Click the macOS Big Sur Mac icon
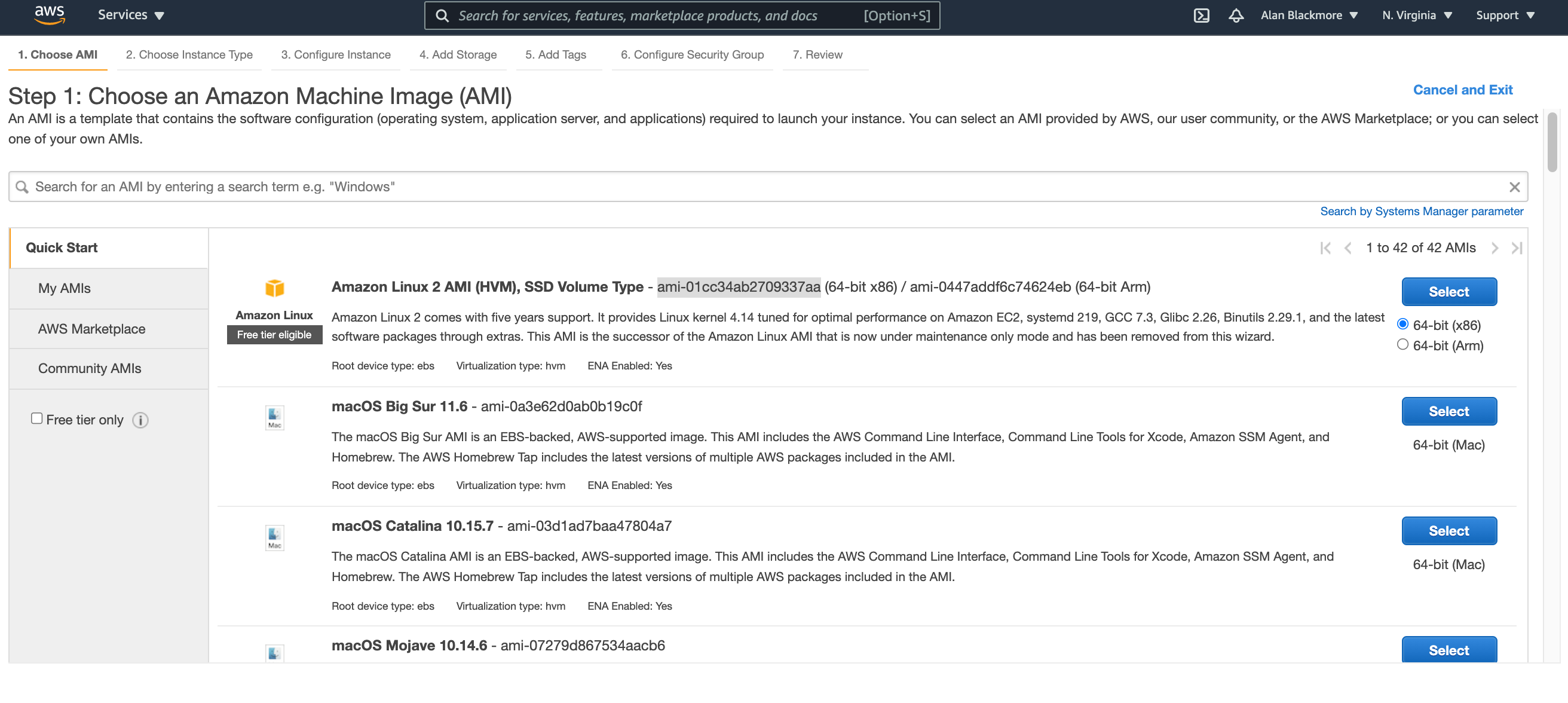The width and height of the screenshot is (1568, 703). click(x=274, y=417)
